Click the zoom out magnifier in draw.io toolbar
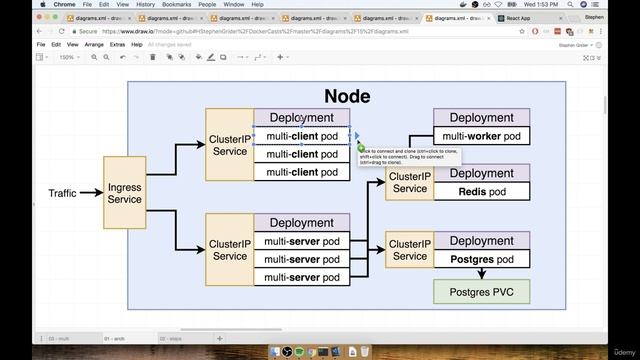 click(x=106, y=58)
